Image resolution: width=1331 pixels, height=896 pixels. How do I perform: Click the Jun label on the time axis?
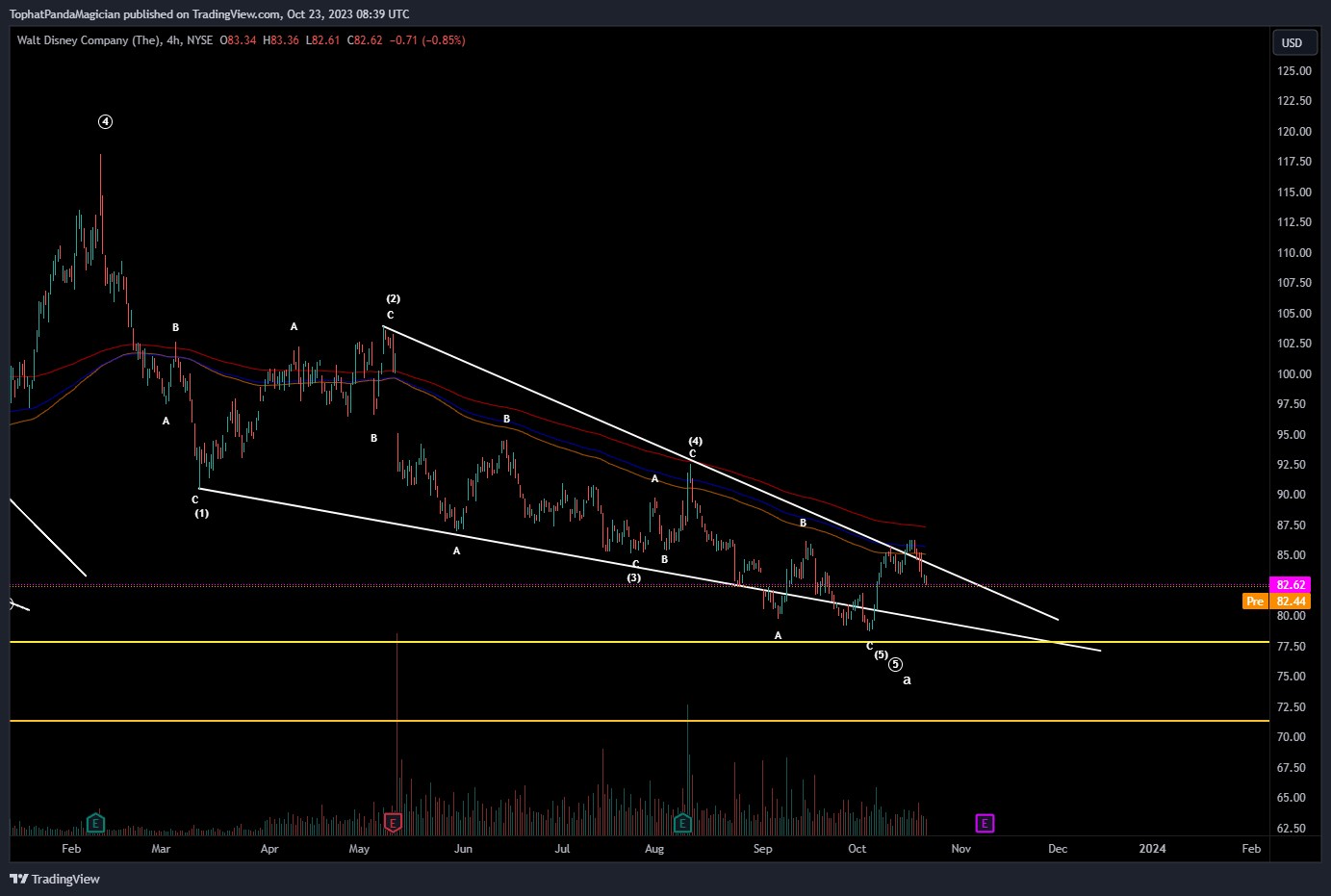pos(463,849)
